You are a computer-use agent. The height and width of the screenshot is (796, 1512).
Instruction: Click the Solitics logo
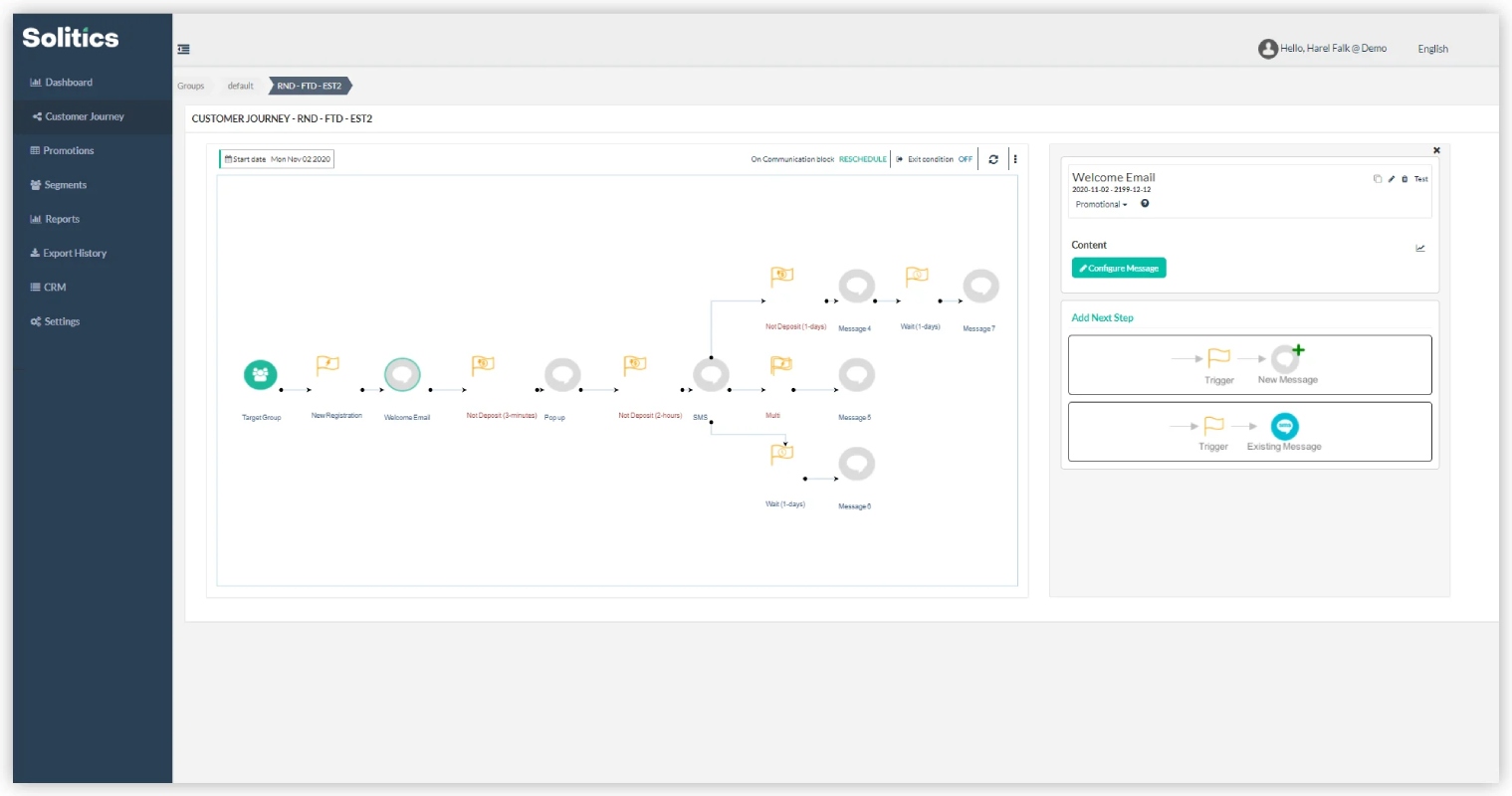click(x=71, y=38)
